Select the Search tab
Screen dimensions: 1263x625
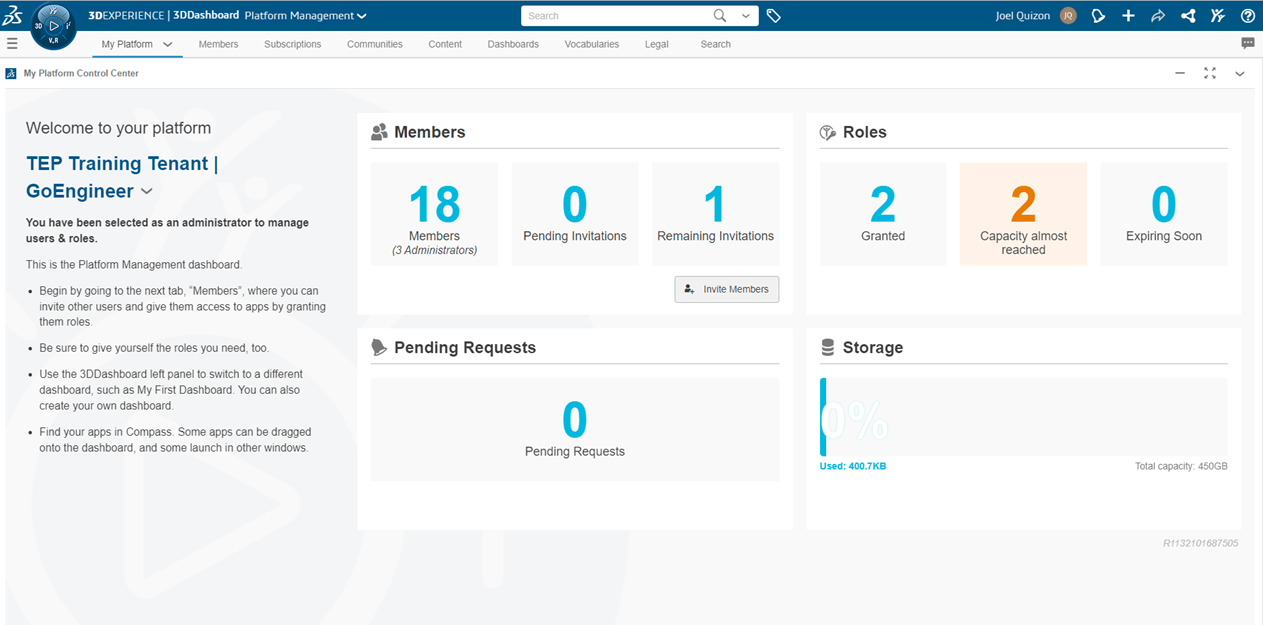pos(716,44)
